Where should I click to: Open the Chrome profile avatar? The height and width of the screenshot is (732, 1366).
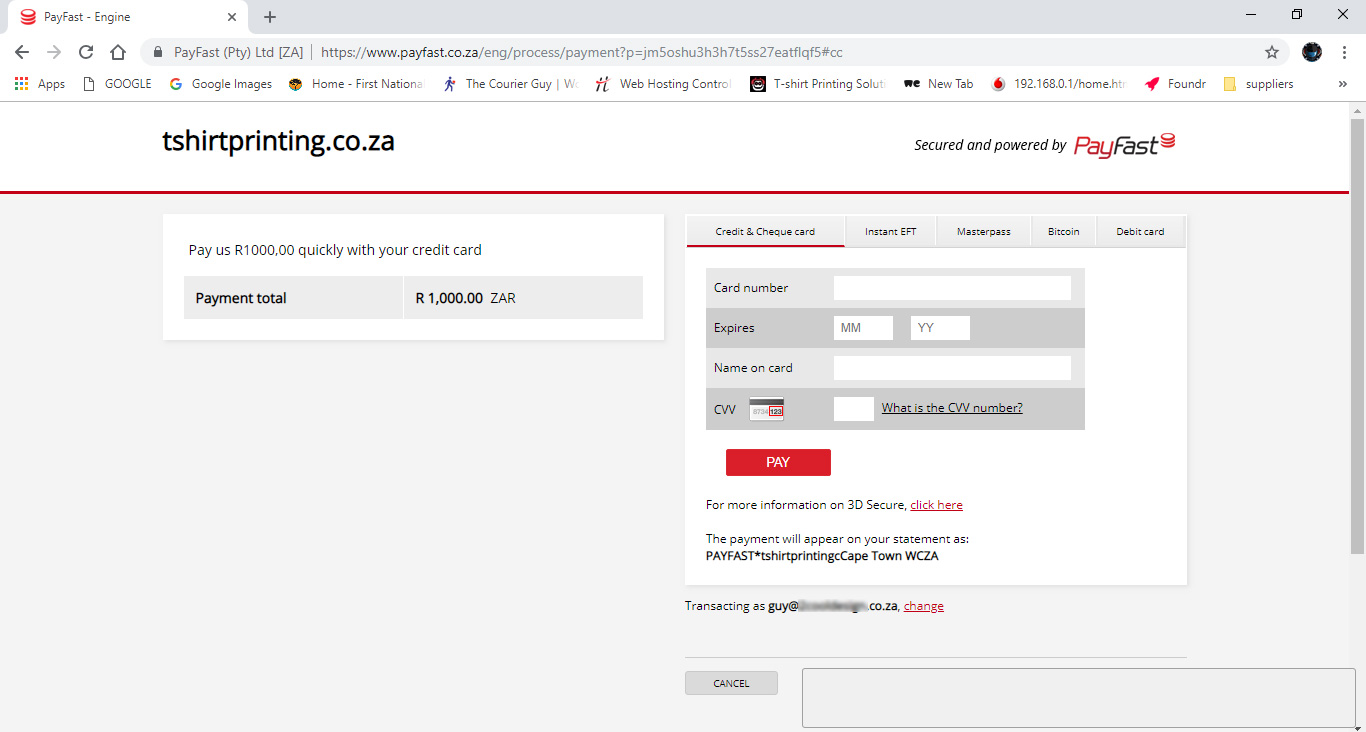tap(1312, 52)
